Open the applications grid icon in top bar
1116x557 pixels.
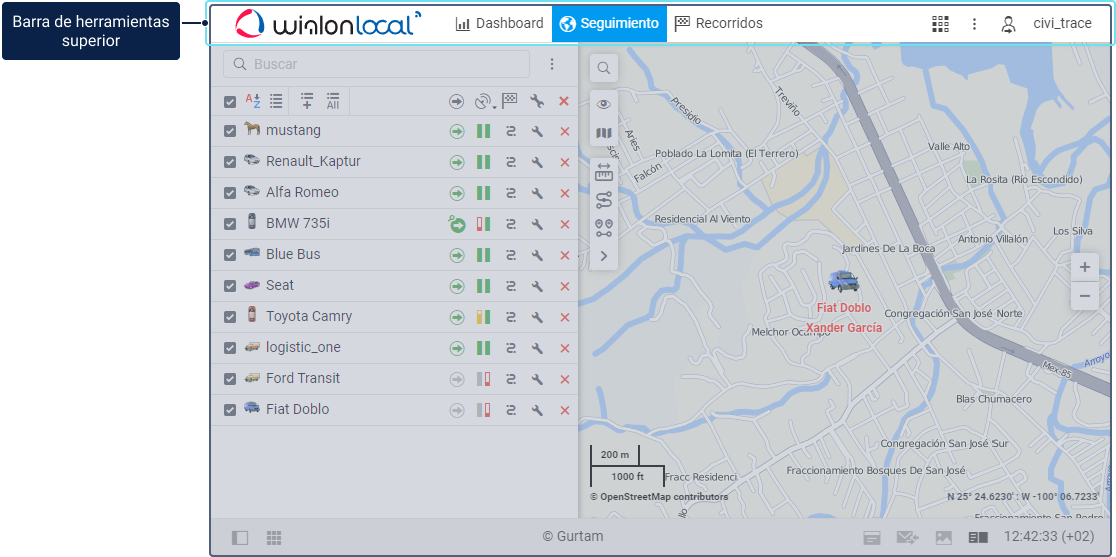(x=941, y=23)
